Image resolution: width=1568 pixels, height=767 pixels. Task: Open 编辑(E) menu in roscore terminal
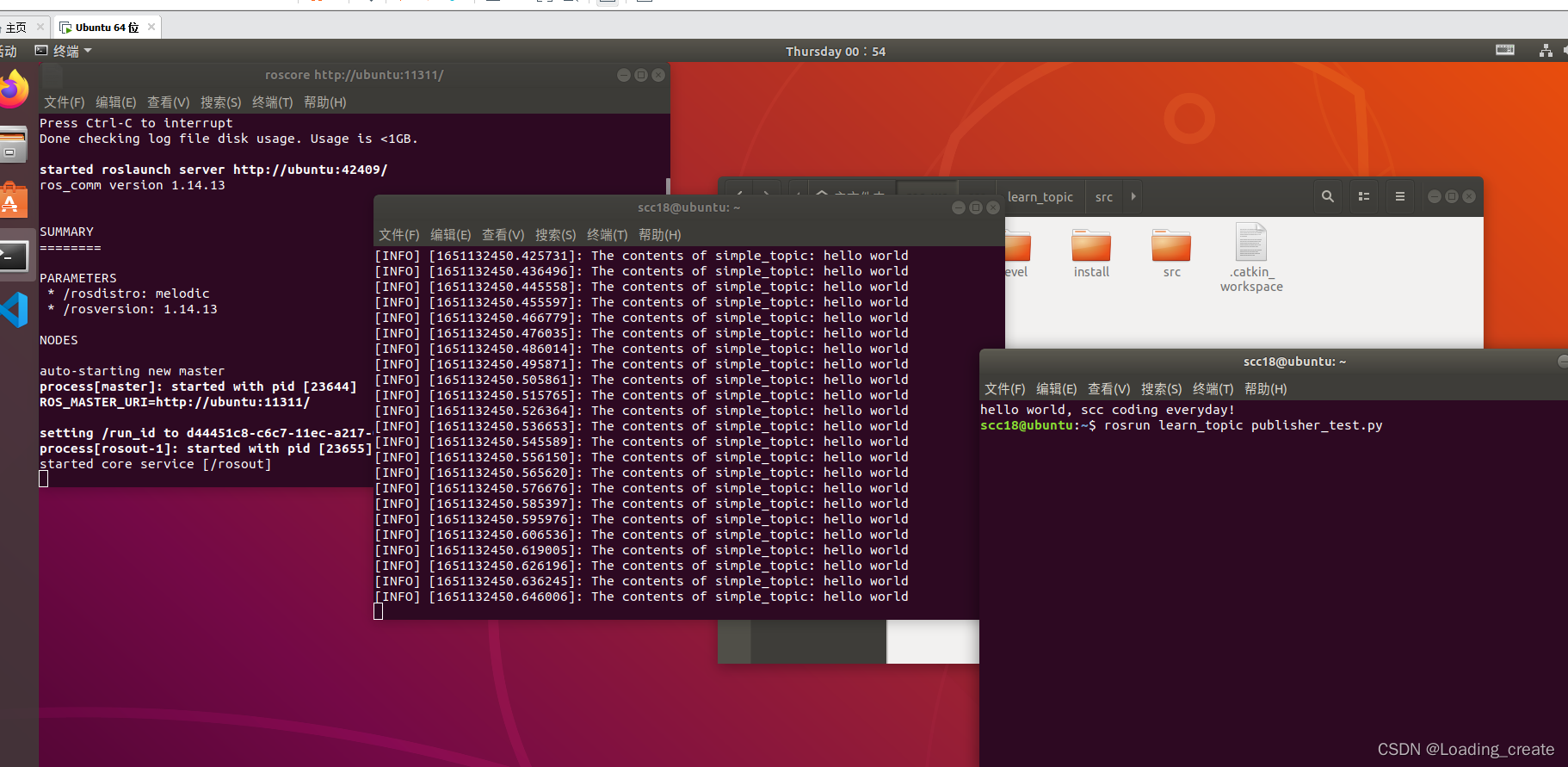(x=116, y=102)
